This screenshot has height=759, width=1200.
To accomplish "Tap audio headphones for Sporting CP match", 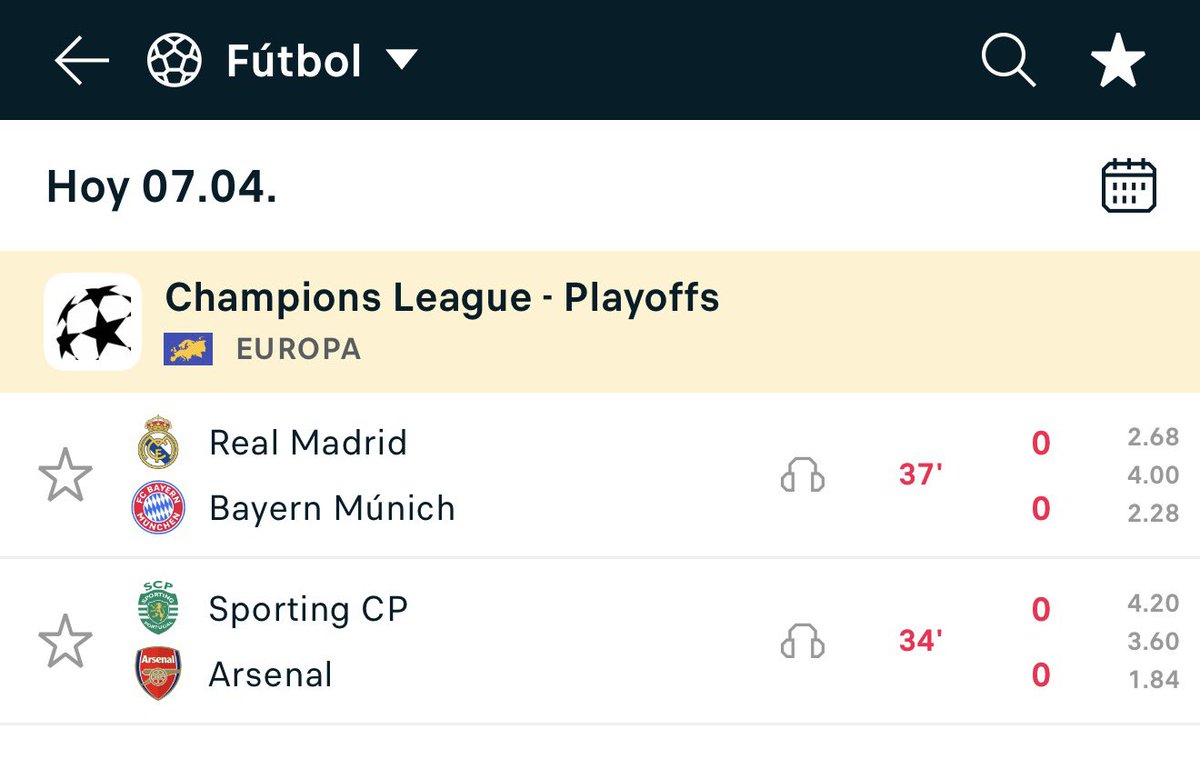I will point(802,641).
